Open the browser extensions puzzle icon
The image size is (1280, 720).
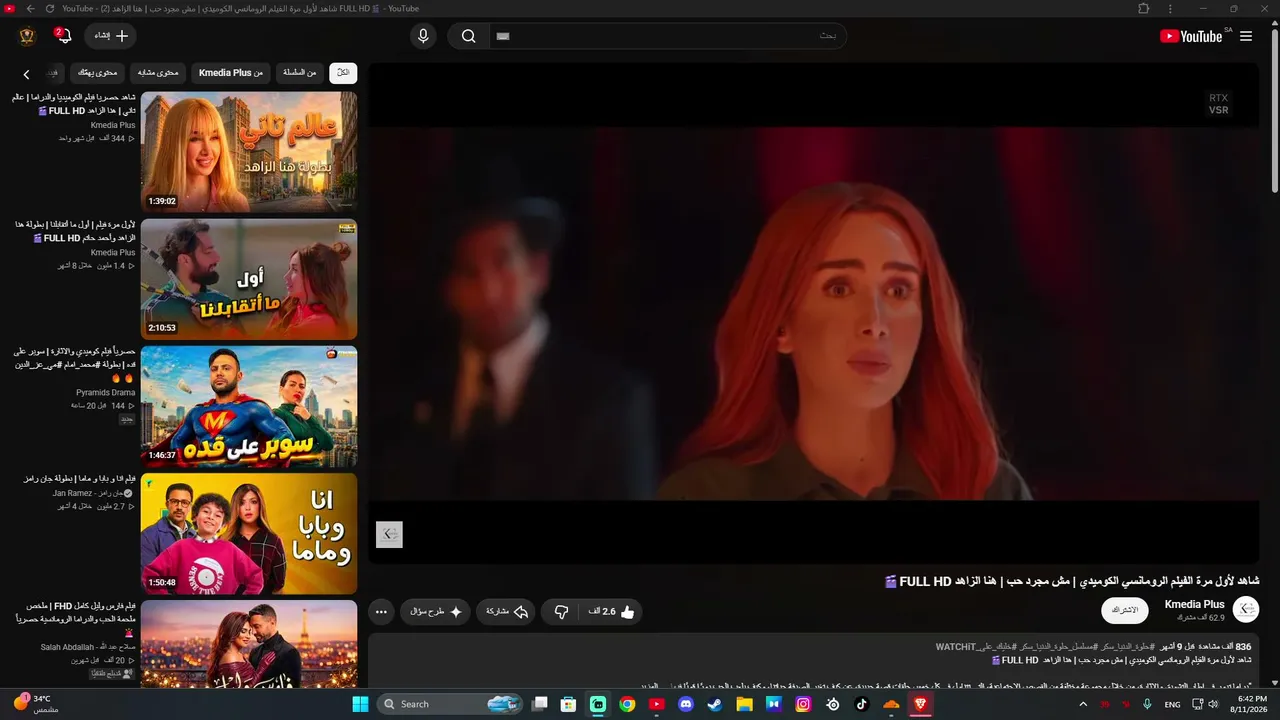point(1144,8)
